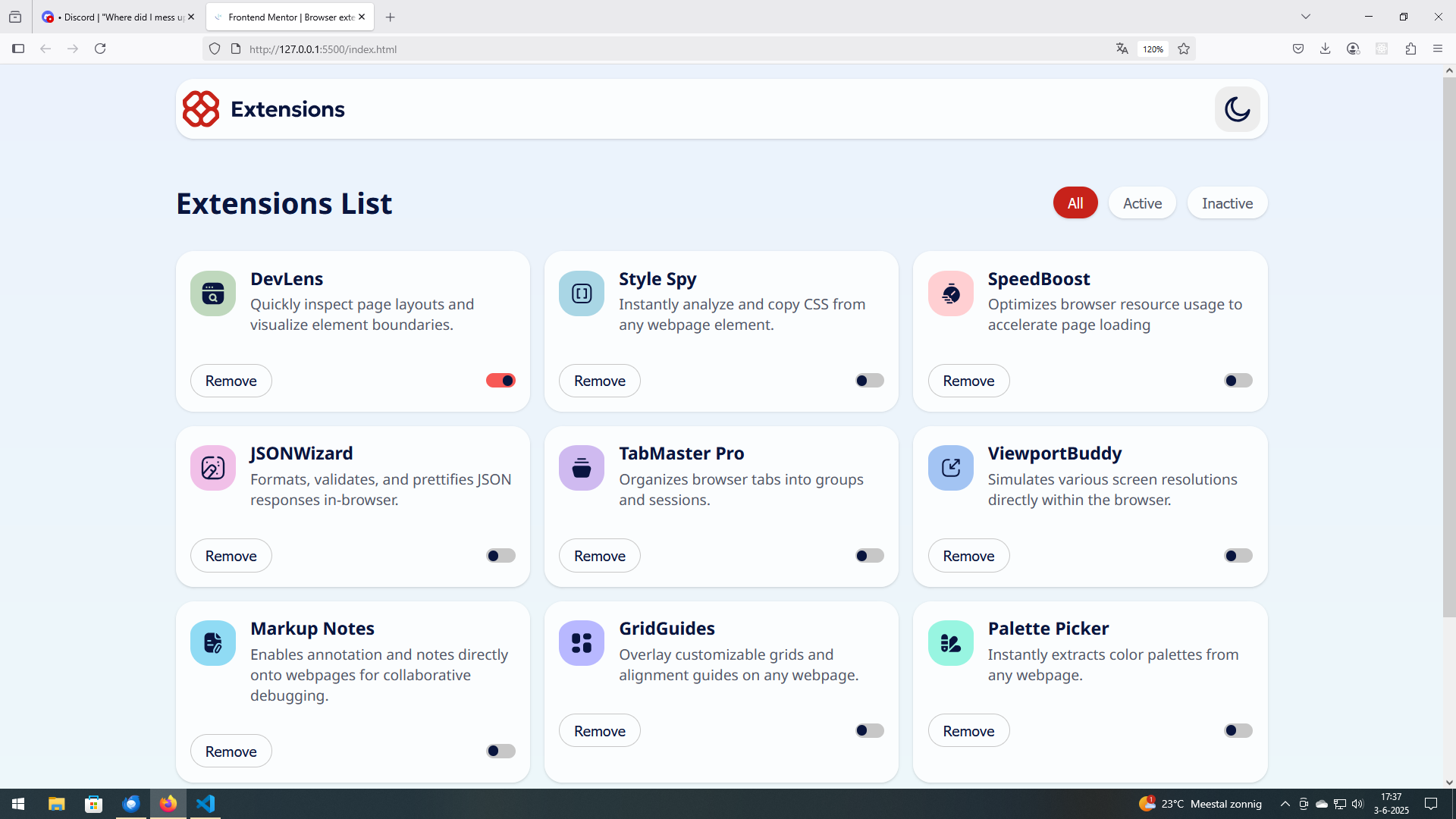Bookmark this page with the star icon
Screen dimensions: 1456x819
(1184, 49)
